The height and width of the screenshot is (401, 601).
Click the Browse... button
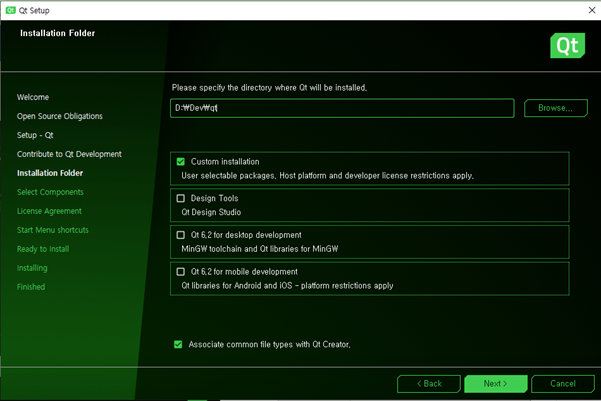pyautogui.click(x=556, y=108)
